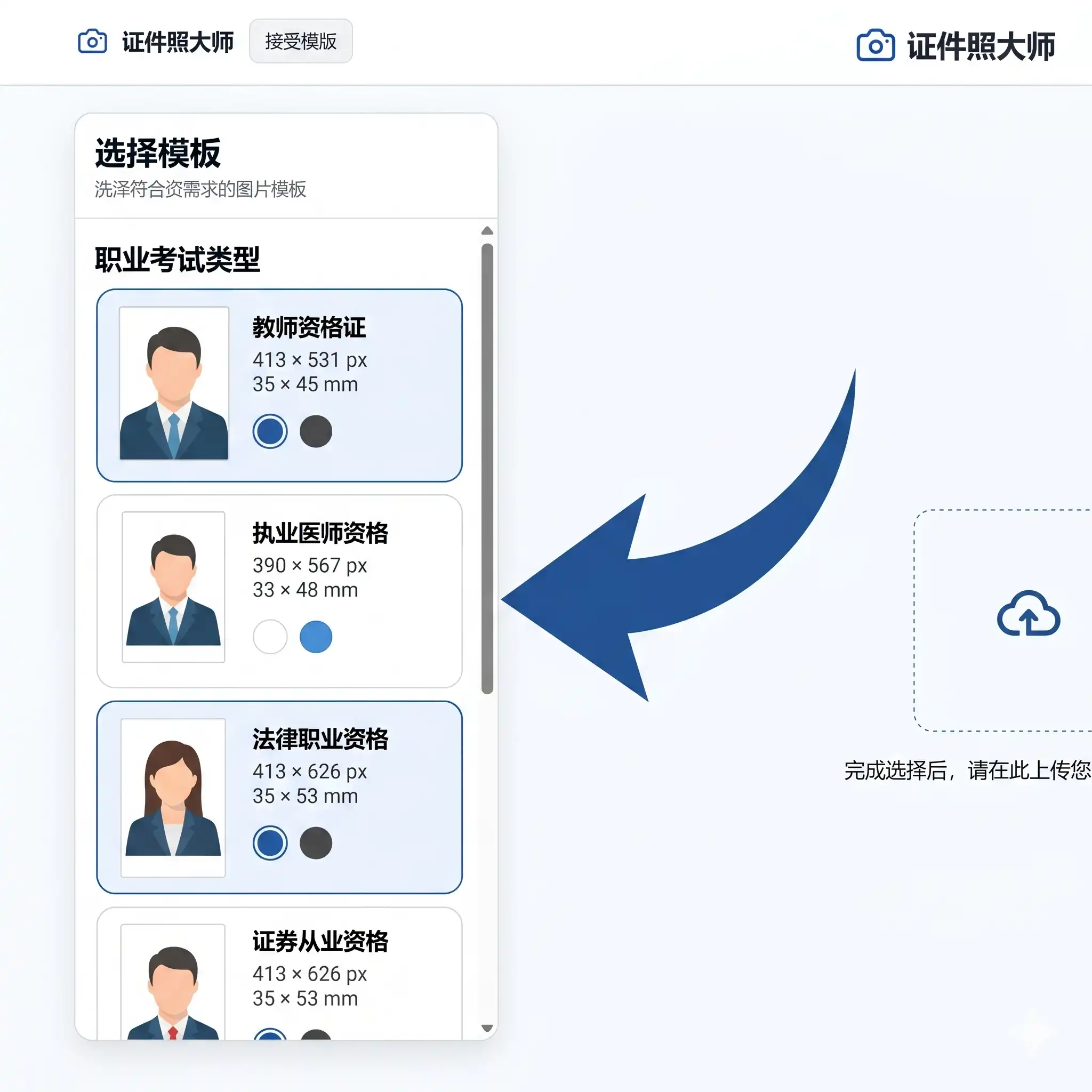Click the scroll down arrow in template list
The height and width of the screenshot is (1092, 1092).
pos(487,1027)
